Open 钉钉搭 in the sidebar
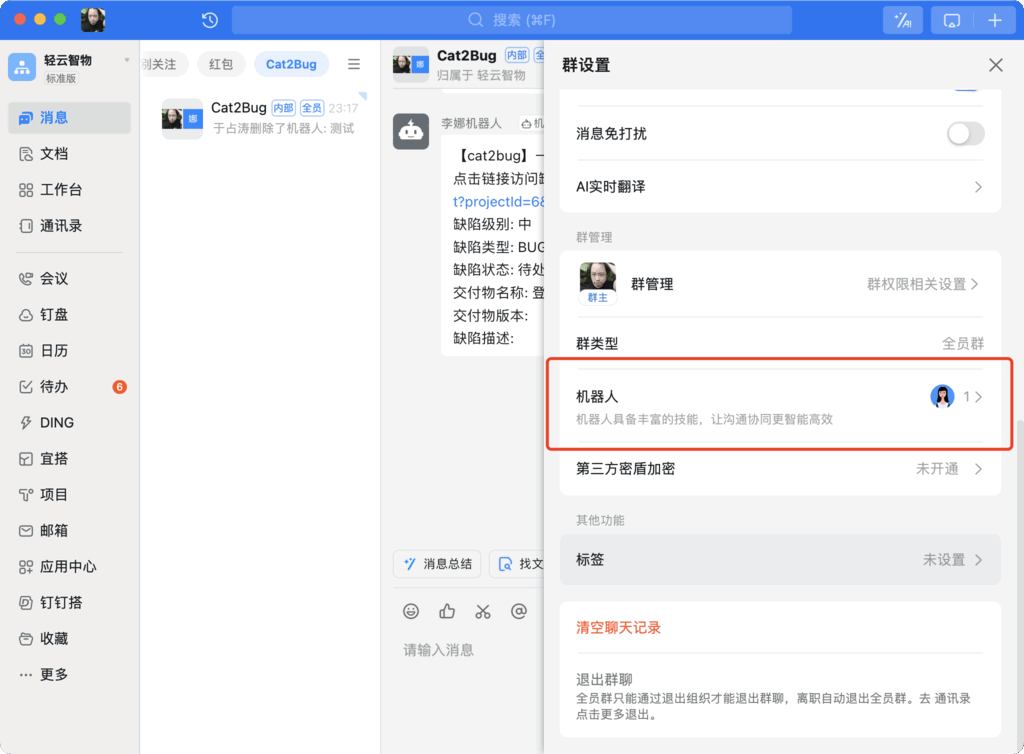 69,603
